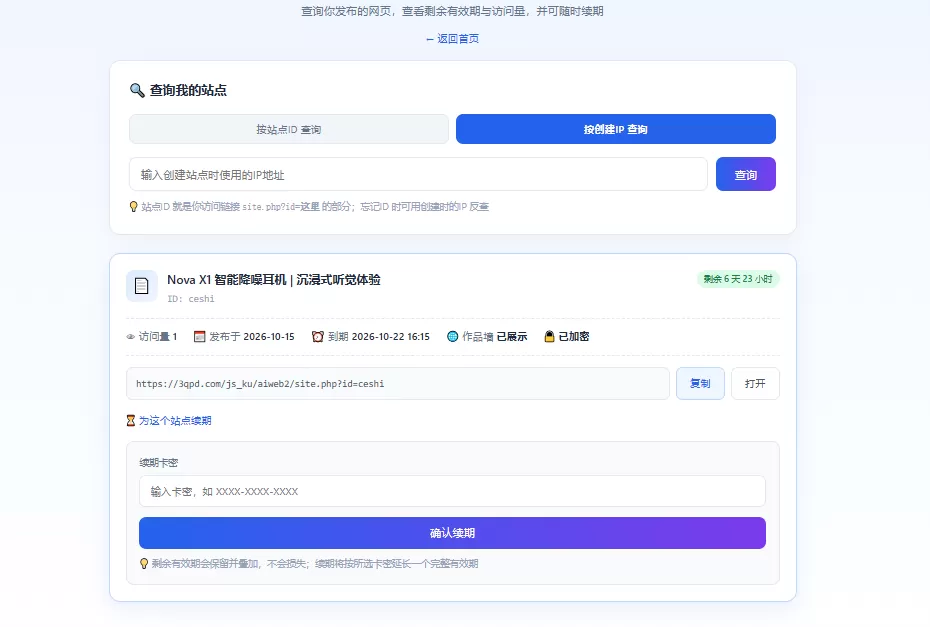The width and height of the screenshot is (930, 627).
Task: Copy the site URL with 复制
Action: [x=700, y=384]
